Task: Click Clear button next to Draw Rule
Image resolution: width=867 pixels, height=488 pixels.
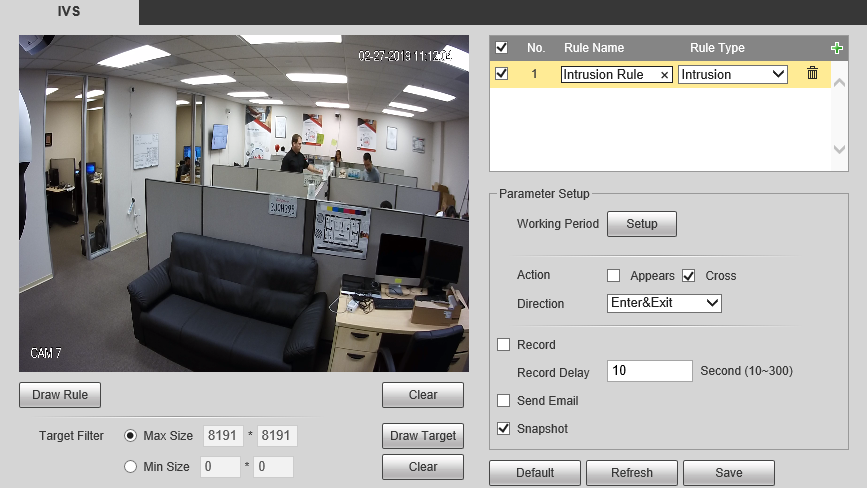Action: [x=422, y=395]
